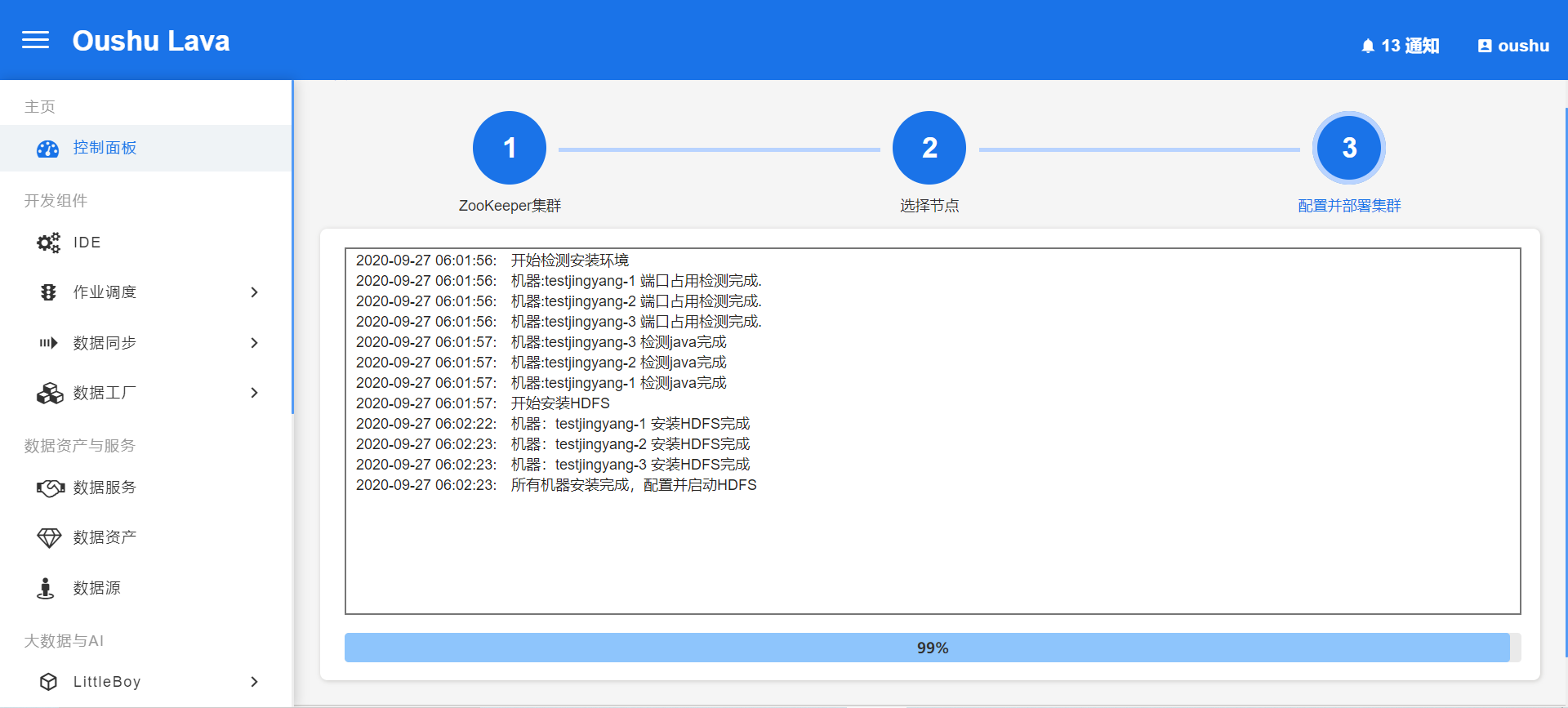Click the 开发组件 section heading
Image resolution: width=1568 pixels, height=708 pixels.
tap(56, 201)
